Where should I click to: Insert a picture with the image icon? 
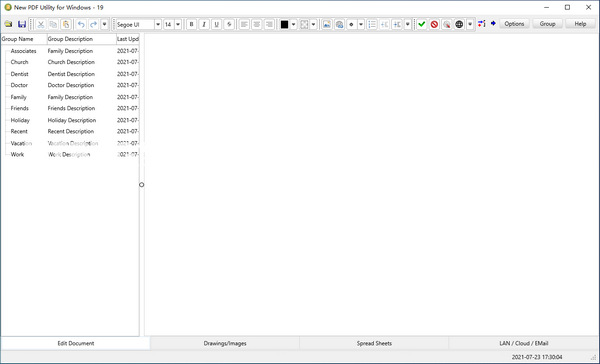[326, 24]
